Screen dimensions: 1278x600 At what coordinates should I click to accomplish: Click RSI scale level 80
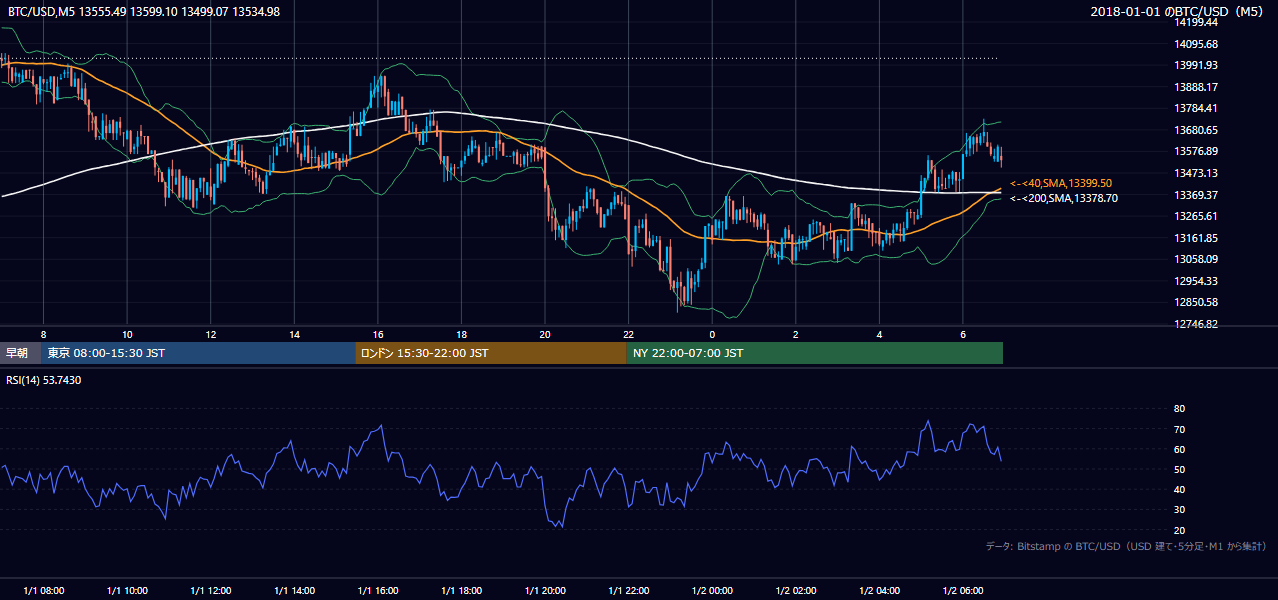pos(1179,409)
